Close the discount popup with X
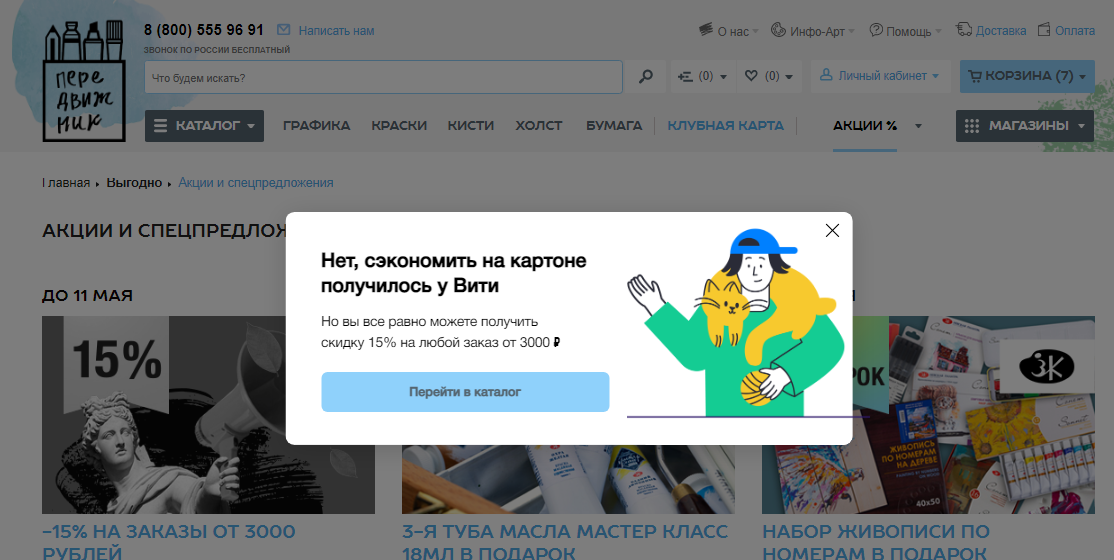 click(x=832, y=231)
